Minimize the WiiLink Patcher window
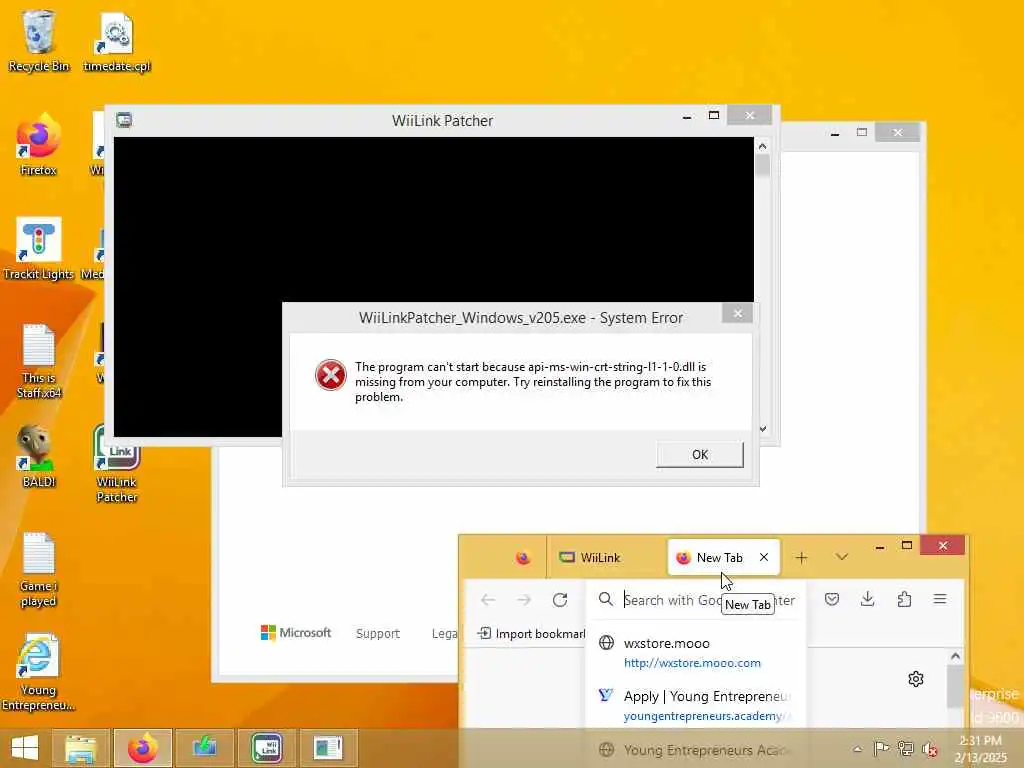Viewport: 1024px width, 768px height. [x=687, y=117]
